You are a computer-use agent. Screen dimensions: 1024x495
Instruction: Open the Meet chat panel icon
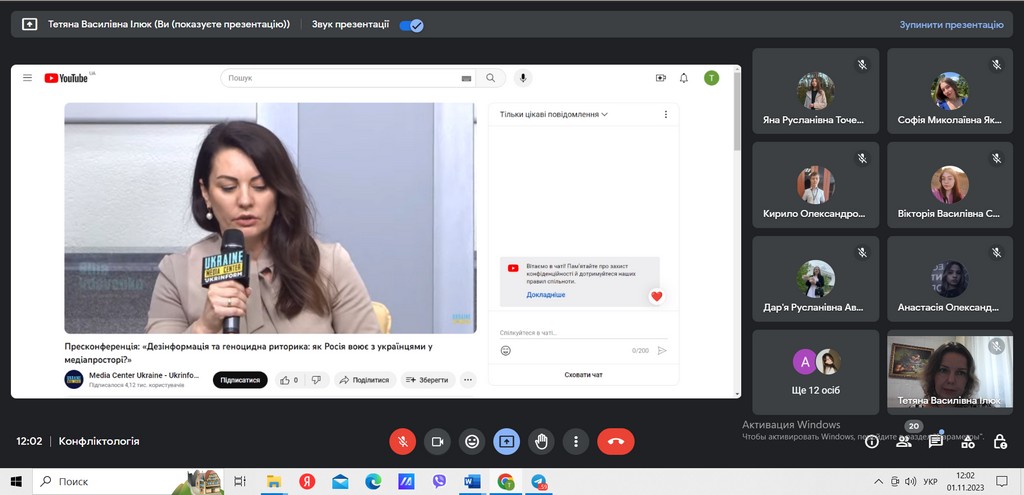(x=936, y=441)
